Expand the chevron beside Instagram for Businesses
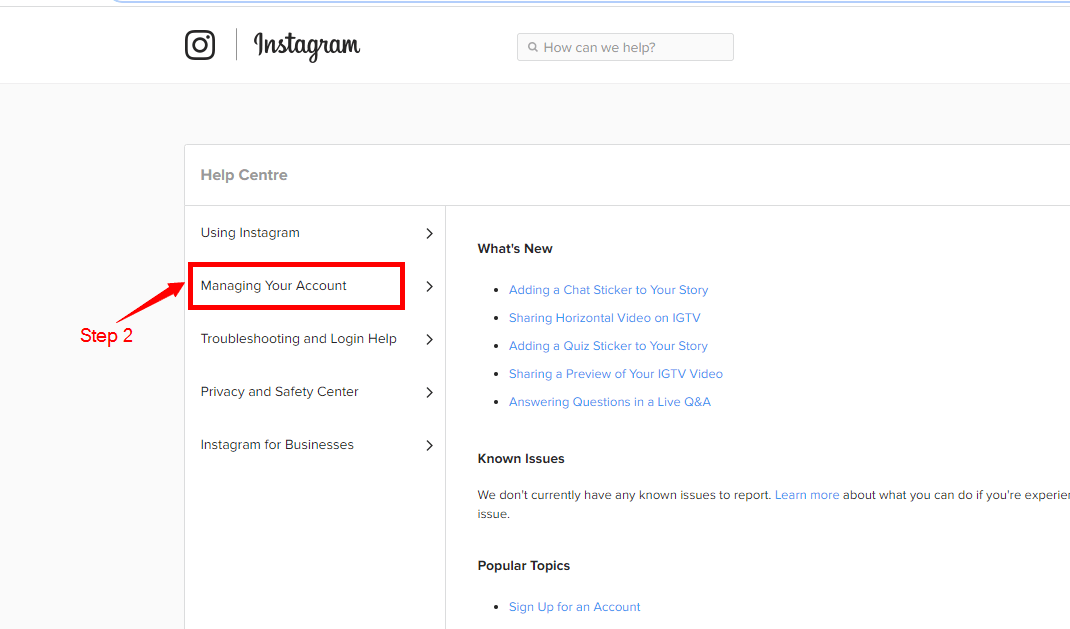 click(429, 445)
